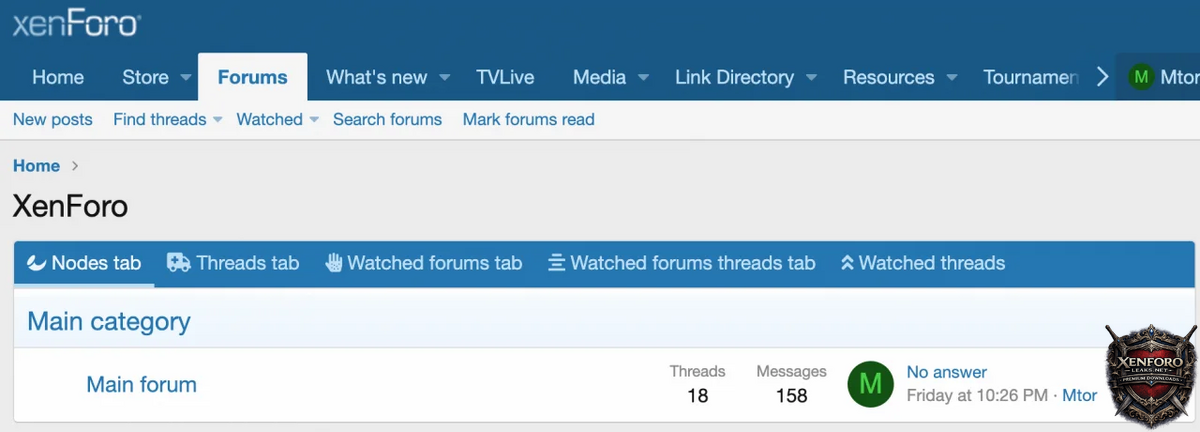Expand the Store dropdown arrow
1200x432 pixels.
click(186, 78)
